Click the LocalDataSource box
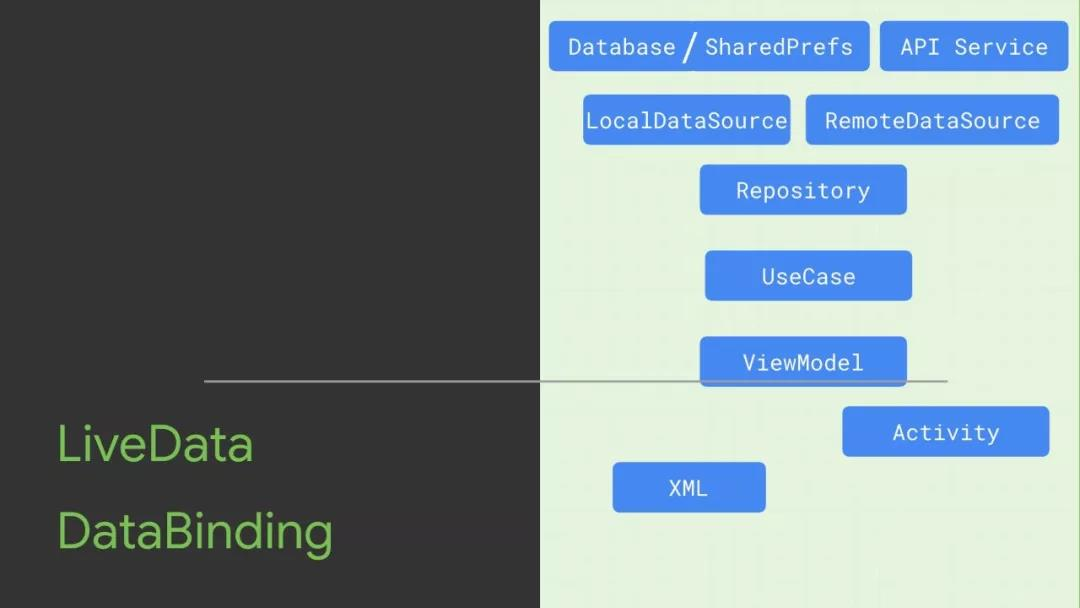 [x=687, y=120]
